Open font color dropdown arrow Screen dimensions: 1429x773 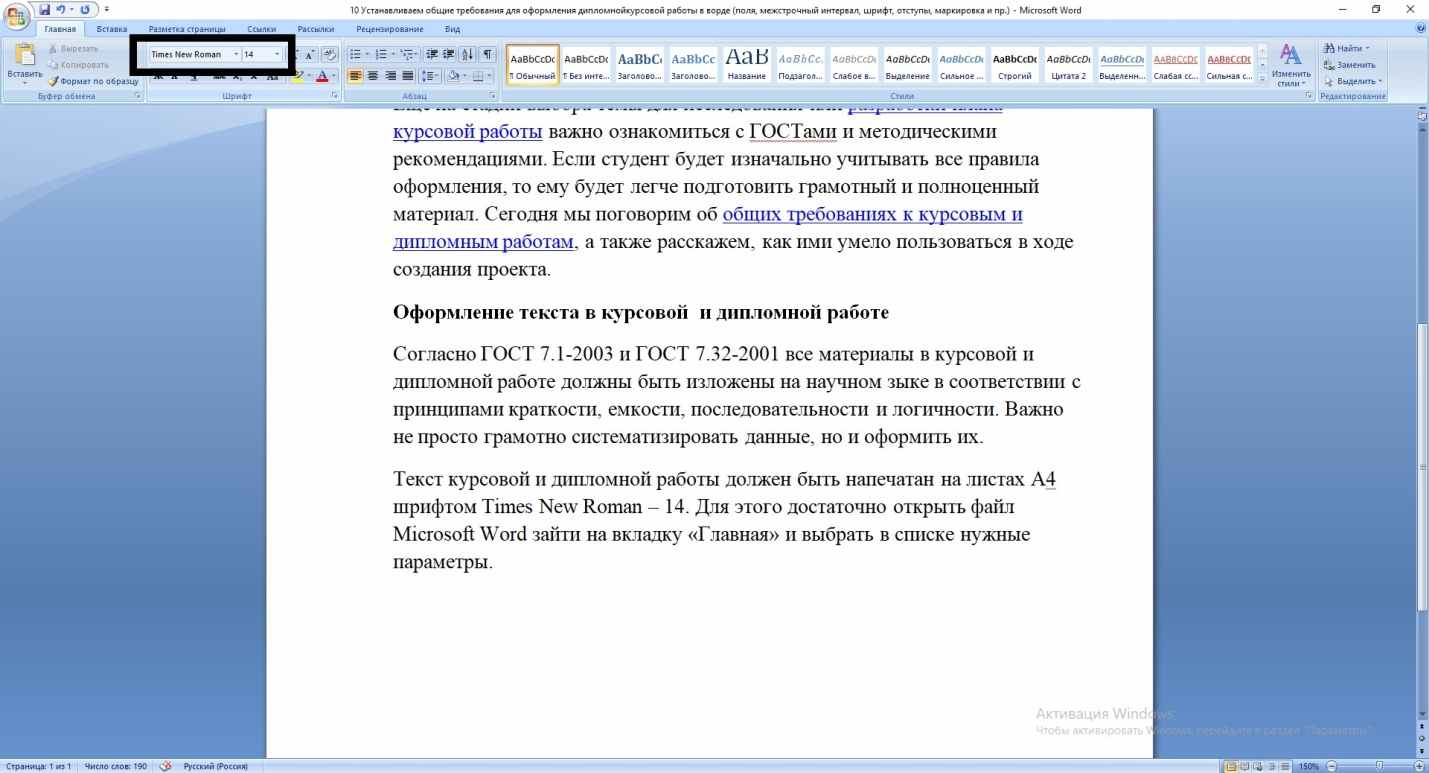point(334,76)
